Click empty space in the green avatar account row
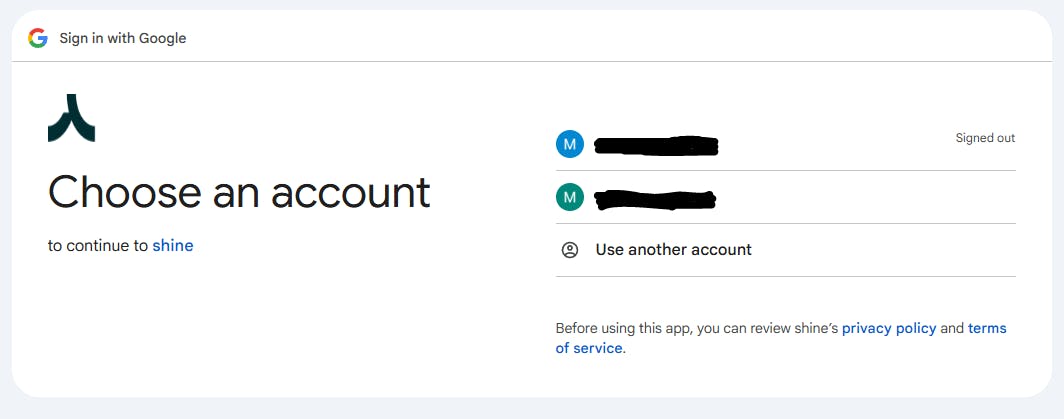Screen dimensions: 1064x419 coord(860,198)
